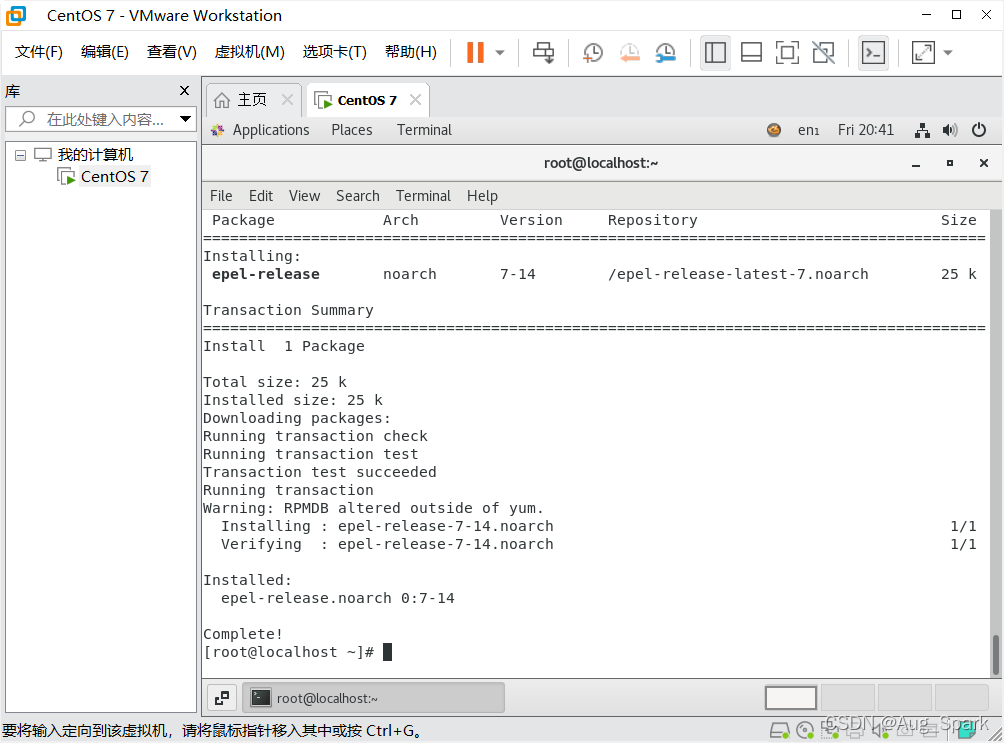
Task: Close the 主页 tab
Action: click(287, 100)
